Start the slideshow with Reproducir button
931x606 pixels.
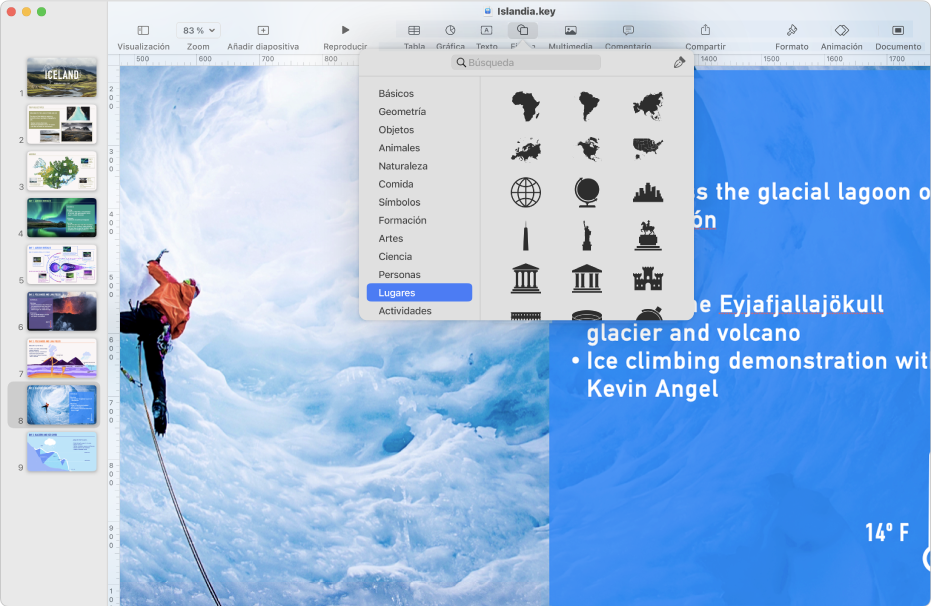point(346,30)
